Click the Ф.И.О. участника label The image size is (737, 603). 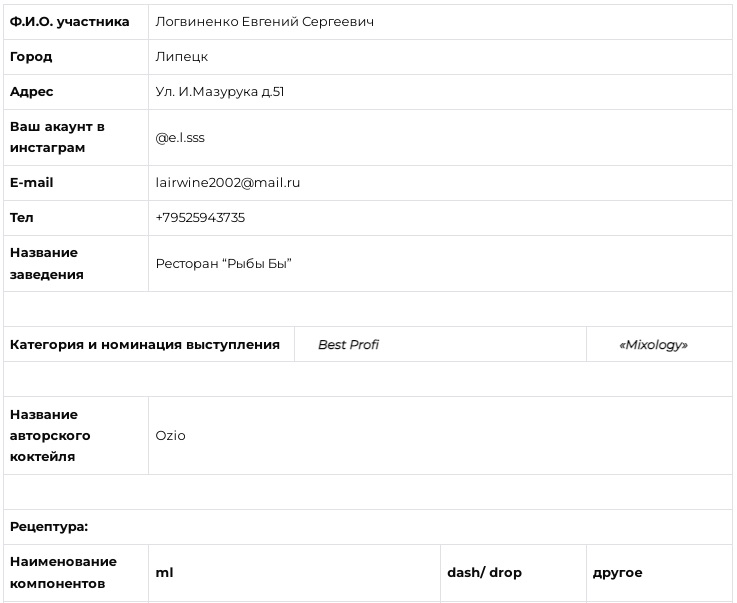click(x=70, y=22)
